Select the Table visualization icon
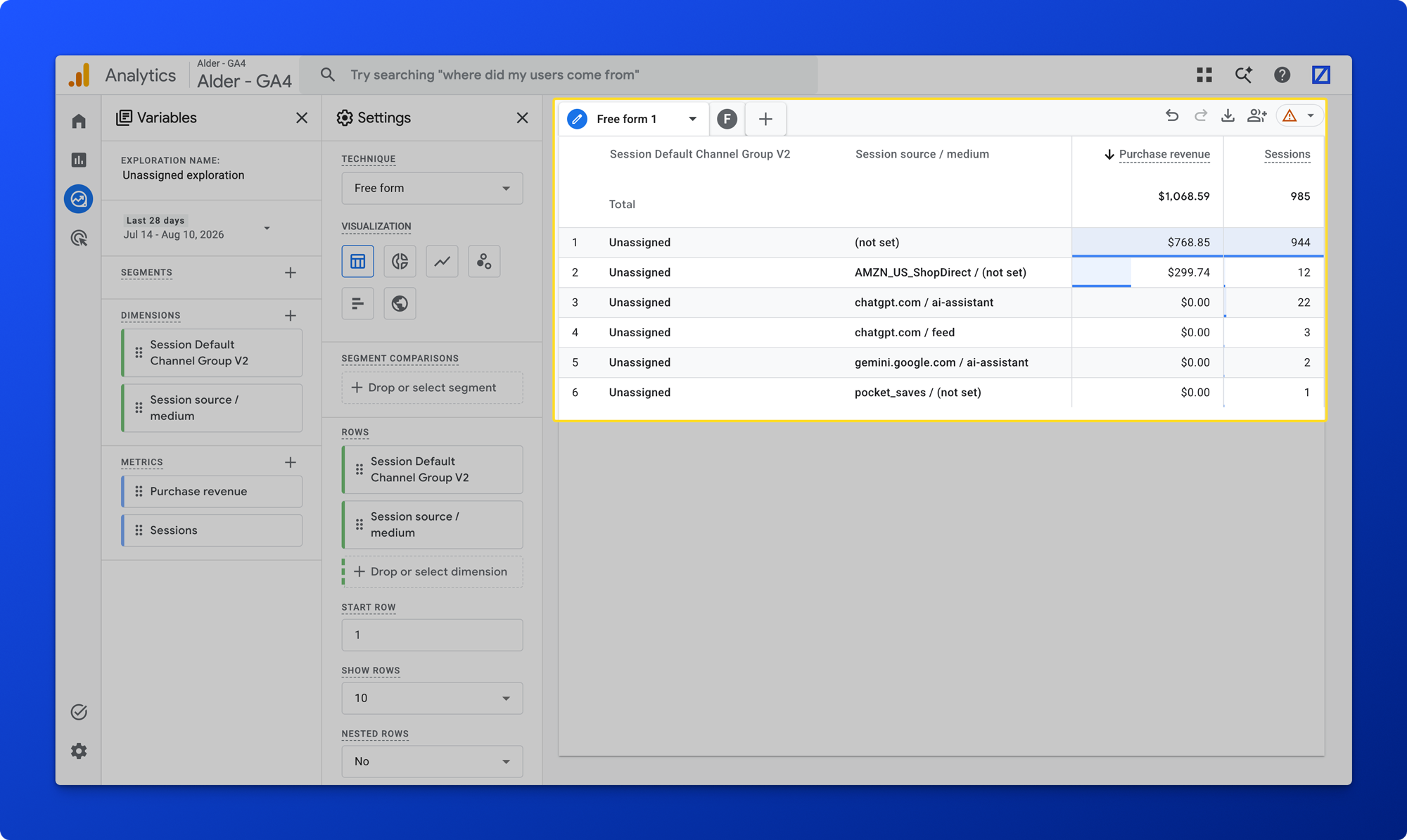This screenshot has height=840, width=1407. 357,262
